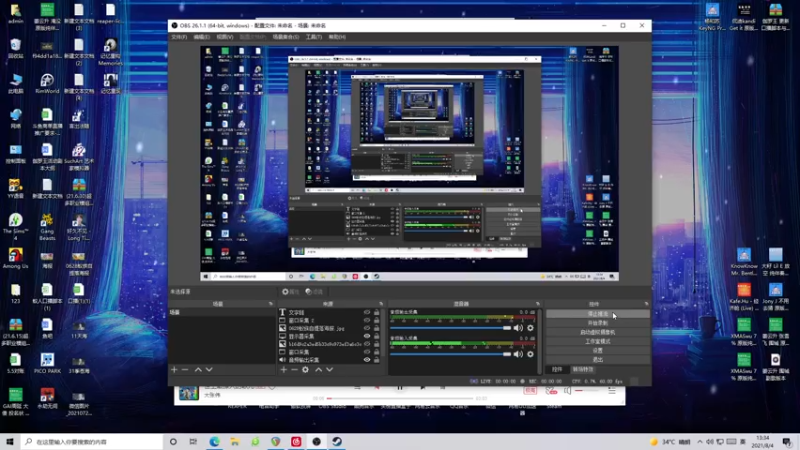Select the 场景 item in Scenes list
This screenshot has height=450, width=800.
(x=222, y=312)
